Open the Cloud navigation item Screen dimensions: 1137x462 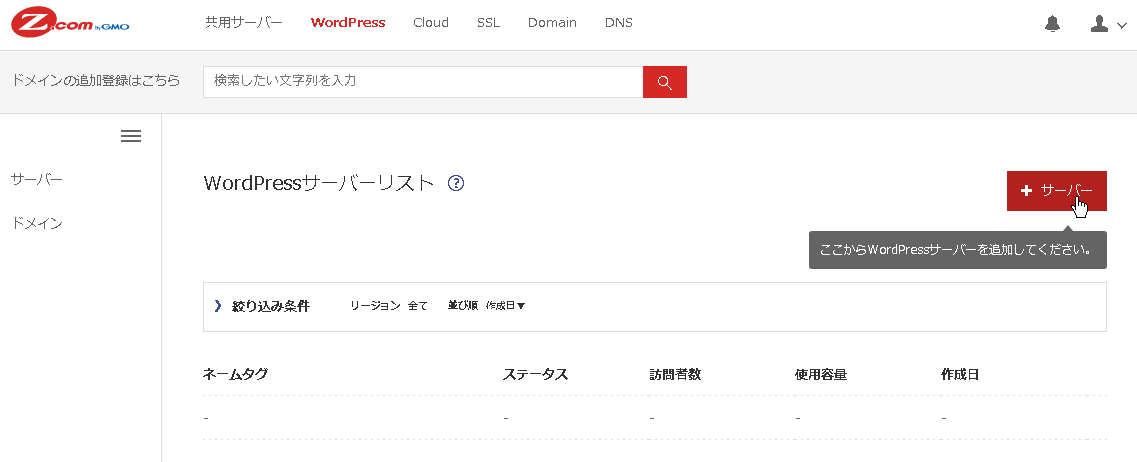tap(431, 22)
